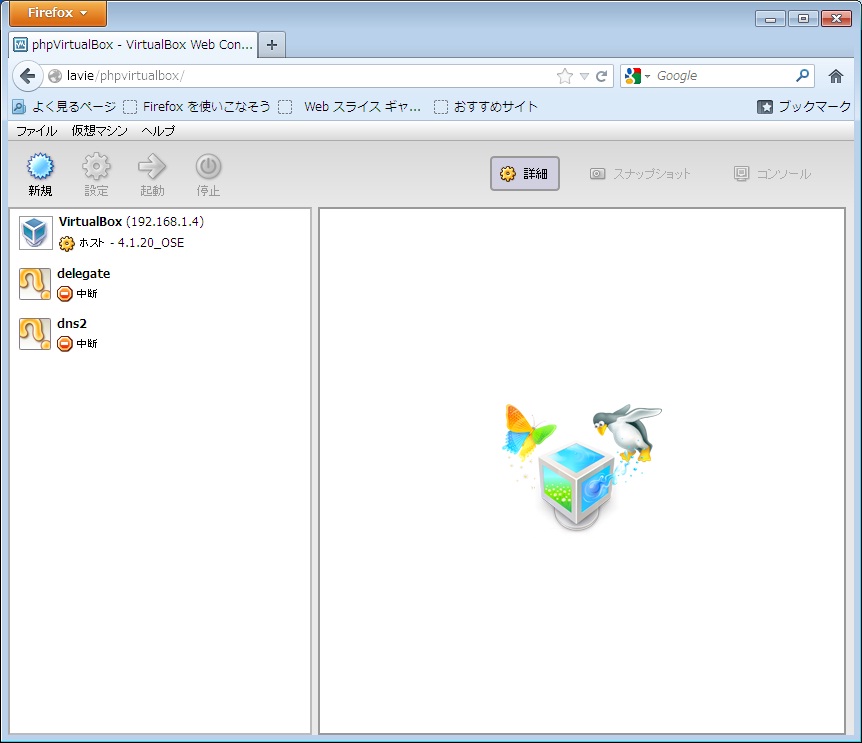Reload the page with the refresh icon
Viewport: 862px width, 743px height.
coord(601,76)
